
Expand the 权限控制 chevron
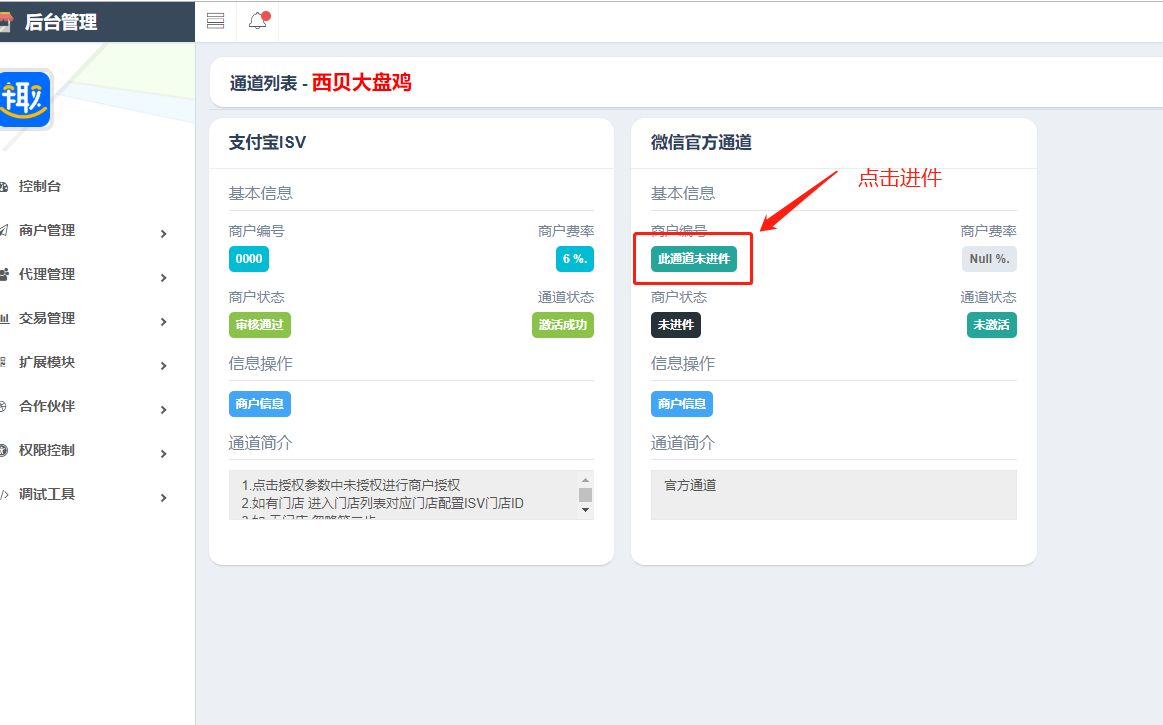pyautogui.click(x=163, y=453)
